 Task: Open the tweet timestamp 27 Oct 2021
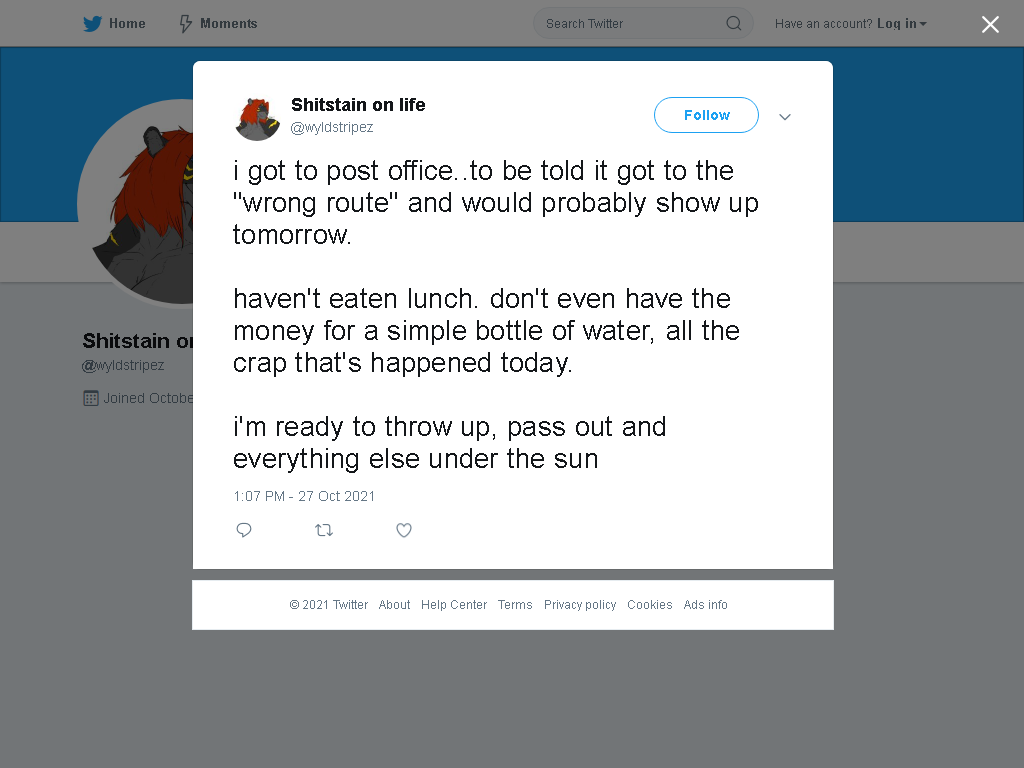click(304, 496)
